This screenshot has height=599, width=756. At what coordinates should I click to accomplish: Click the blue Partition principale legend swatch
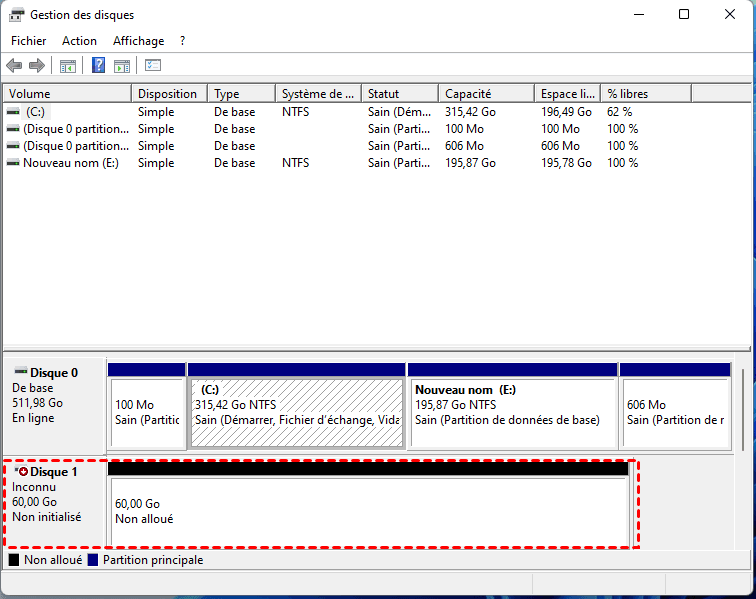[93, 560]
